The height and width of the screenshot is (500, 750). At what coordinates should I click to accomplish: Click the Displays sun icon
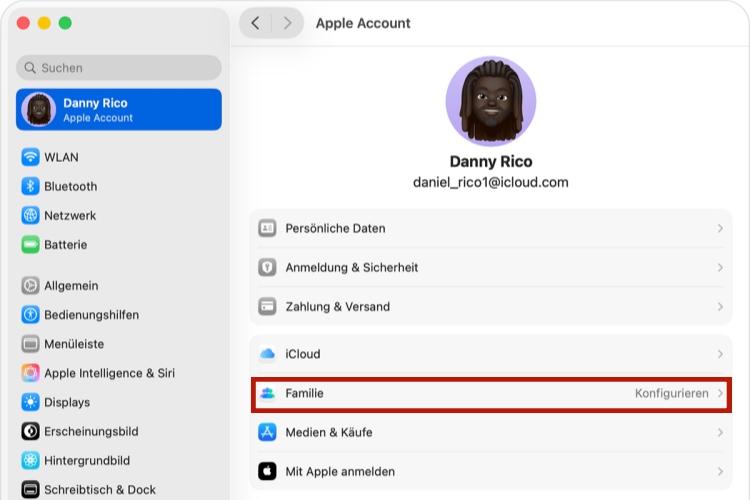(30, 402)
